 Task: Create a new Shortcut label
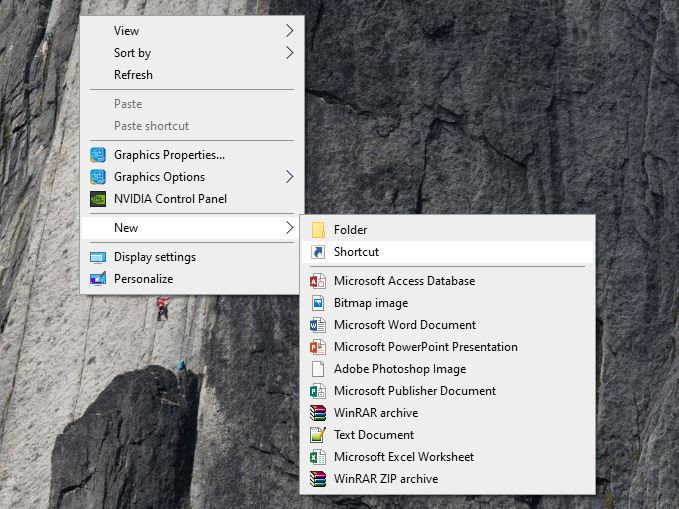[x=356, y=252]
